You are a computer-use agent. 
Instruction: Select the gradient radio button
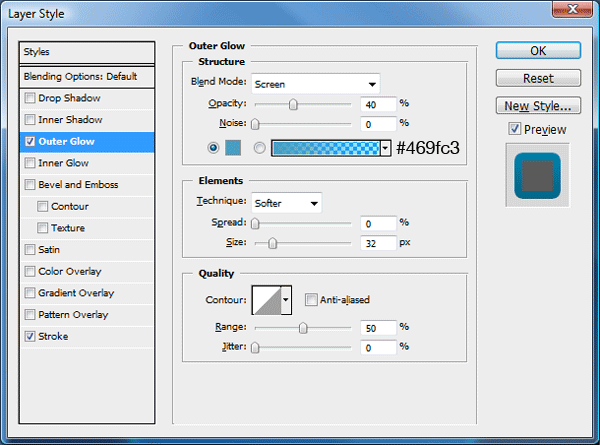[259, 148]
